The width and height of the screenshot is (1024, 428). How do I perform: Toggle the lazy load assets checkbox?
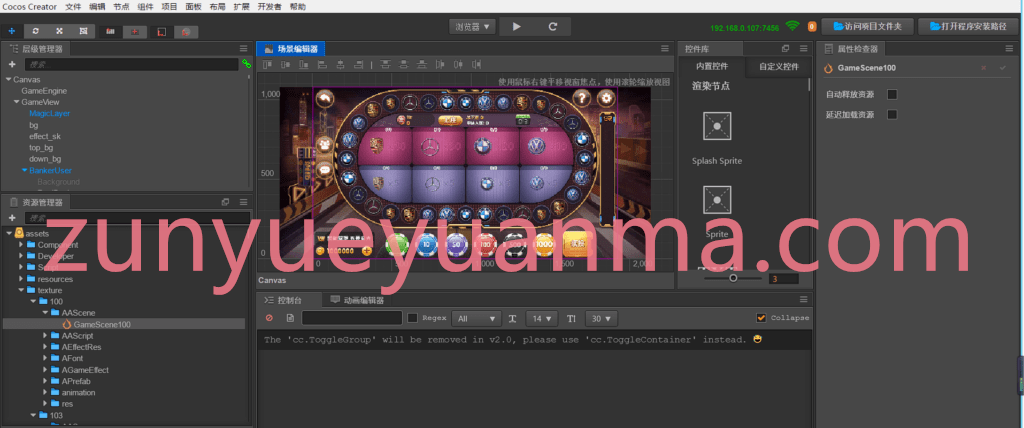click(x=892, y=114)
